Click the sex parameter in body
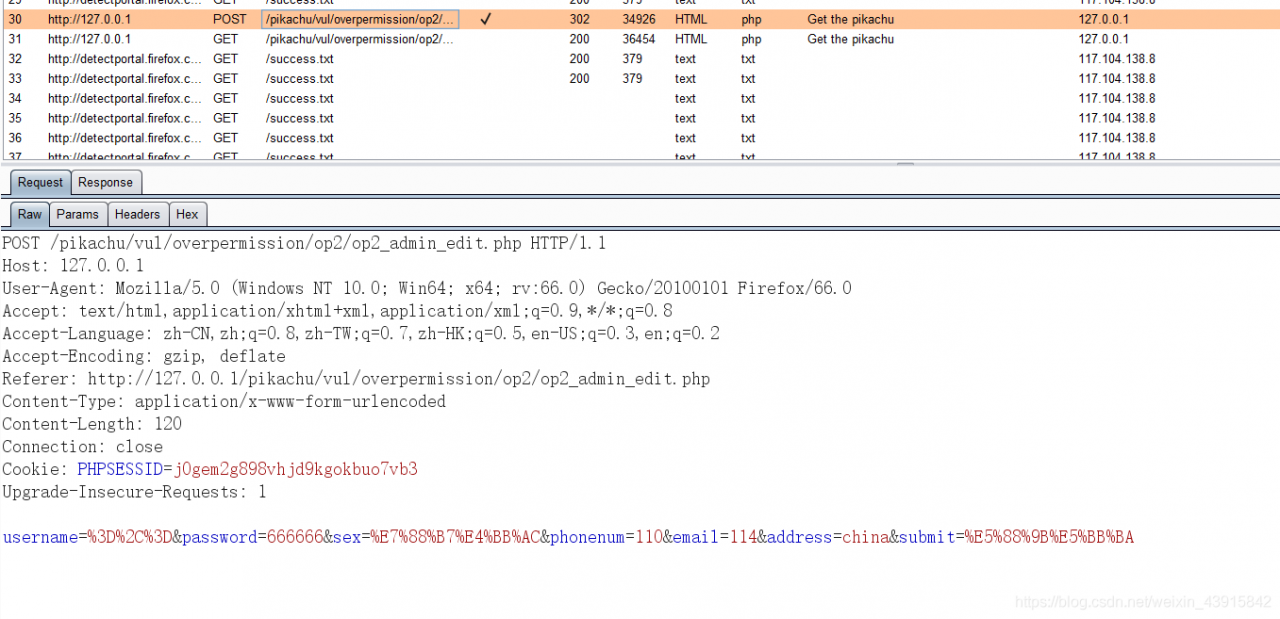The height and width of the screenshot is (619, 1280). (x=436, y=537)
